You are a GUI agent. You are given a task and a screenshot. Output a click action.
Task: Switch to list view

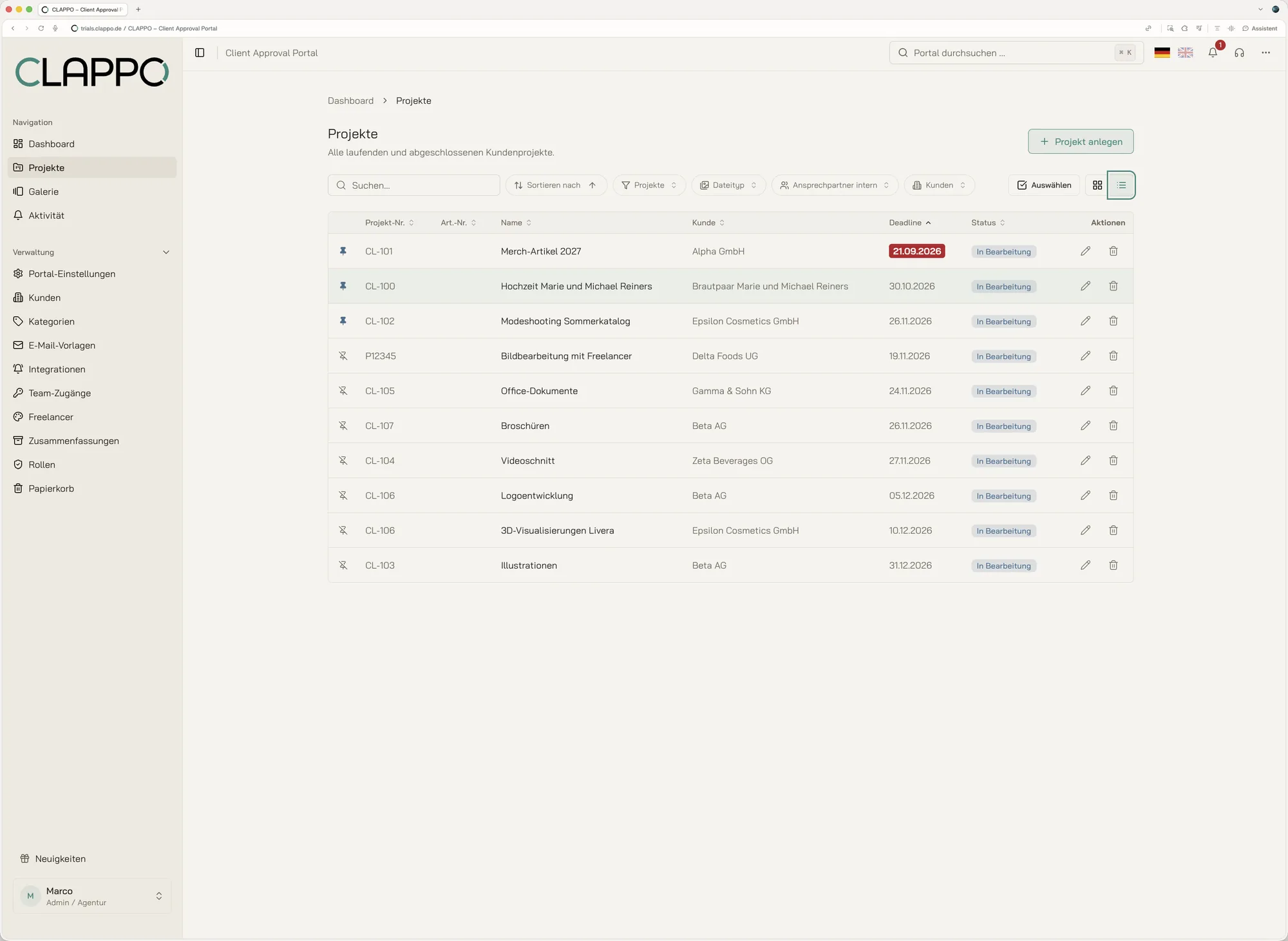pos(1121,185)
